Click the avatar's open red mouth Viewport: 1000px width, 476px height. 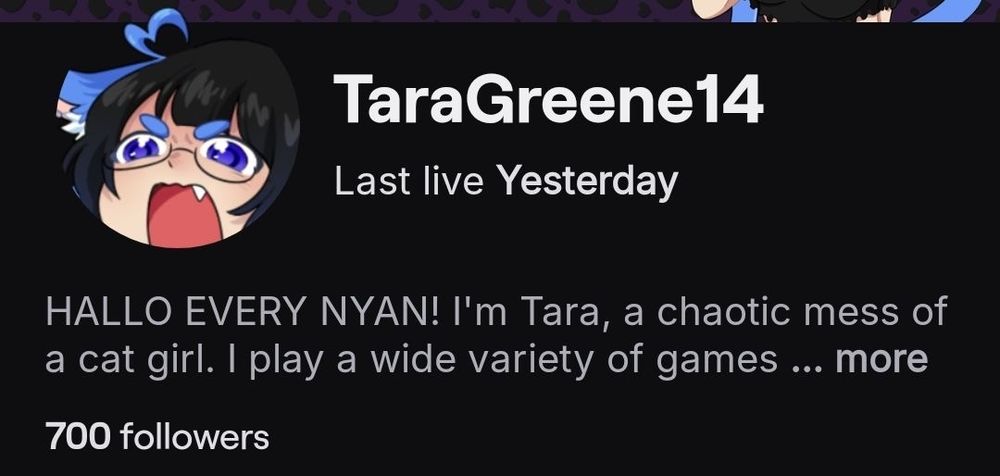pyautogui.click(x=184, y=214)
